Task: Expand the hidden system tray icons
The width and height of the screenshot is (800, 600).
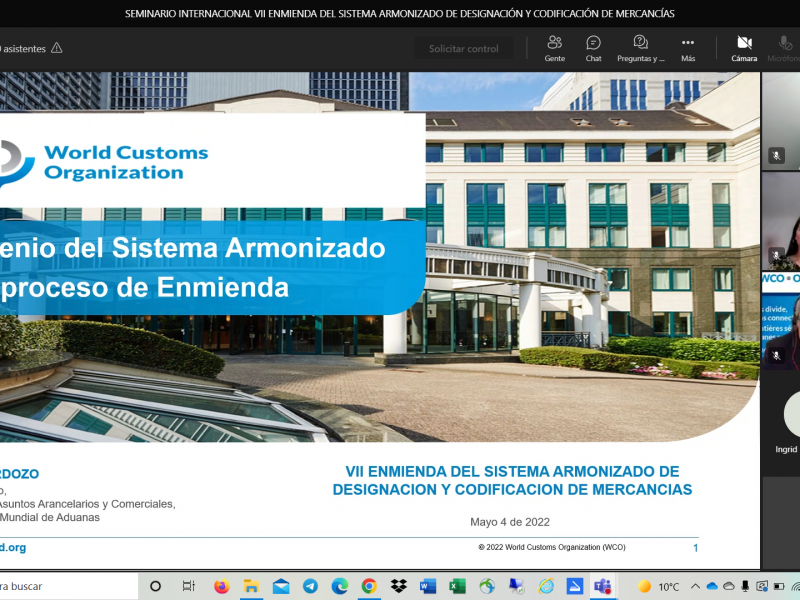Action: click(695, 586)
